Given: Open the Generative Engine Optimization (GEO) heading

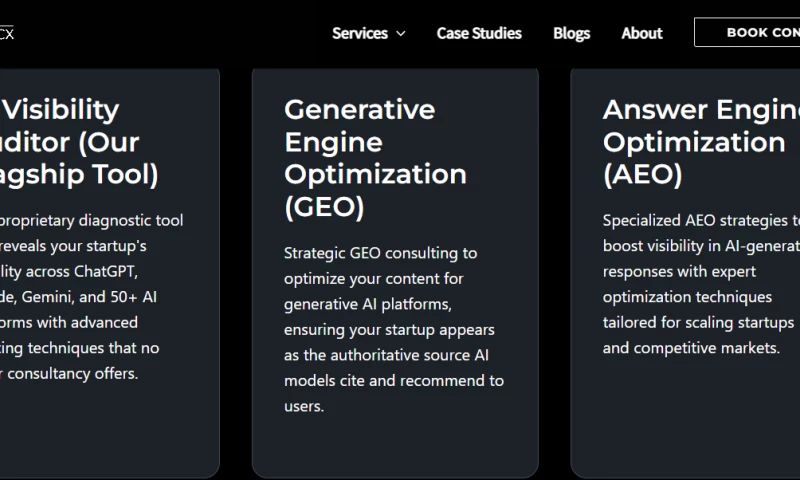Looking at the screenshot, I should [375, 158].
